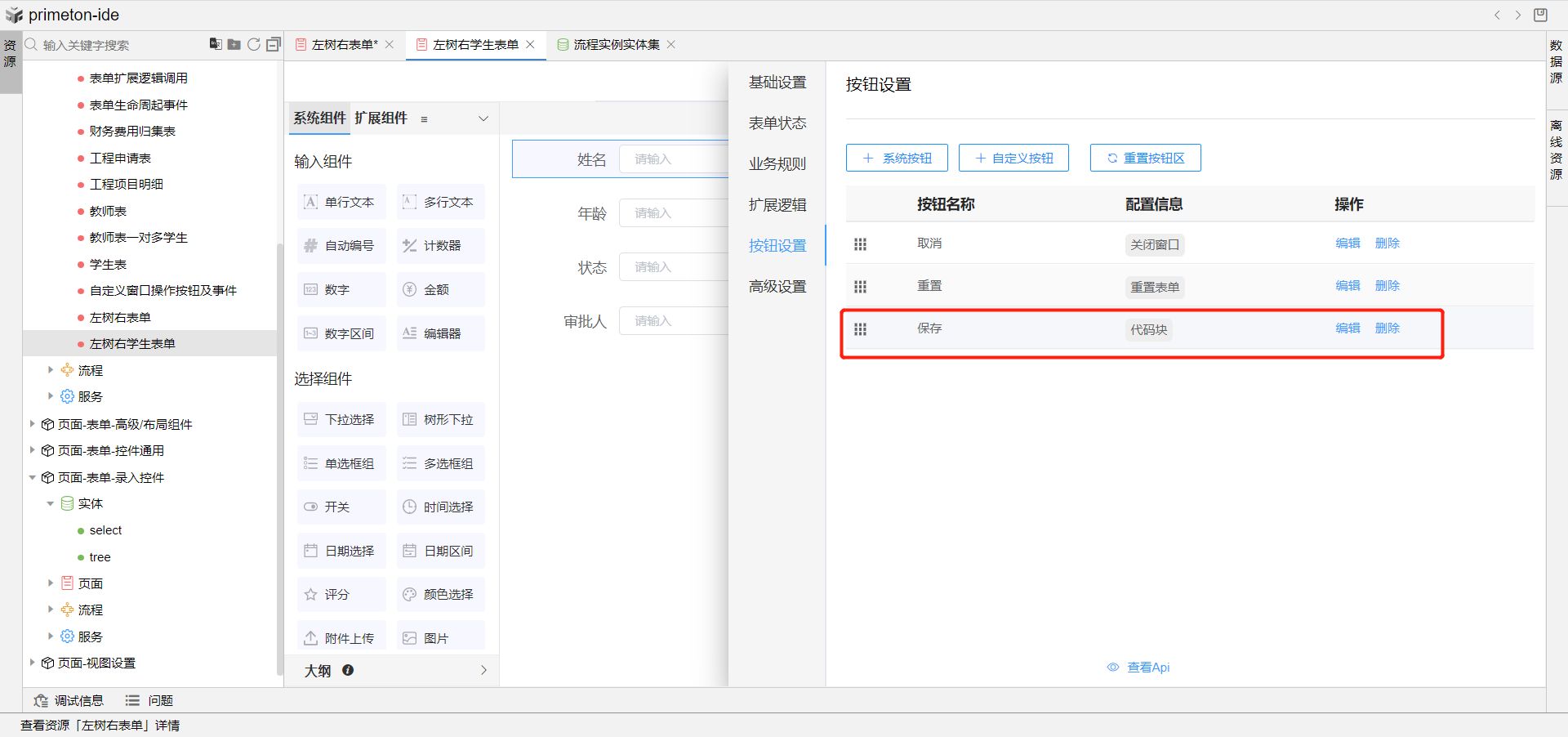Collapse the 实体 tree node
This screenshot has height=737, width=1568.
pos(51,503)
